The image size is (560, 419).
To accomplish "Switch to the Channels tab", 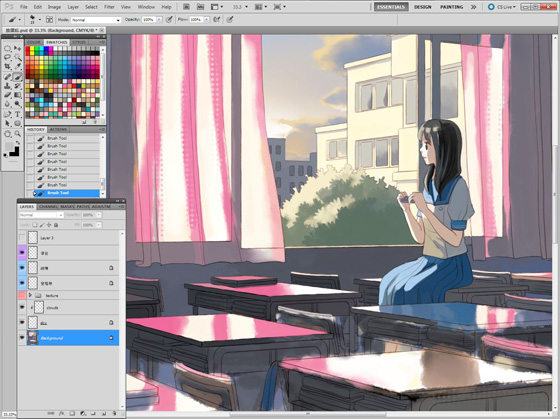I will pyautogui.click(x=48, y=207).
